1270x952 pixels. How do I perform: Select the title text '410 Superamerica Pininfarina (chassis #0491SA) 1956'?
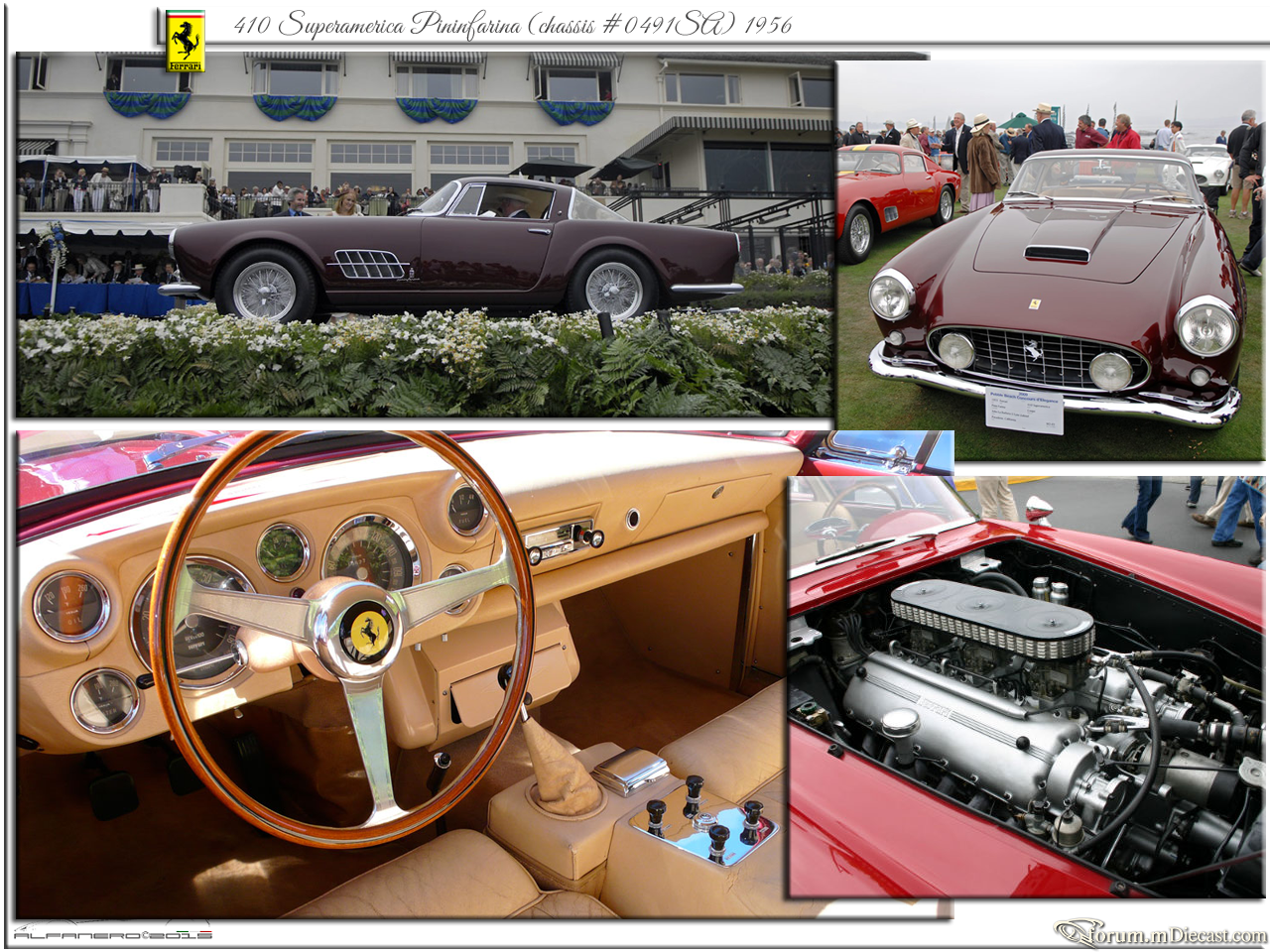(513, 24)
